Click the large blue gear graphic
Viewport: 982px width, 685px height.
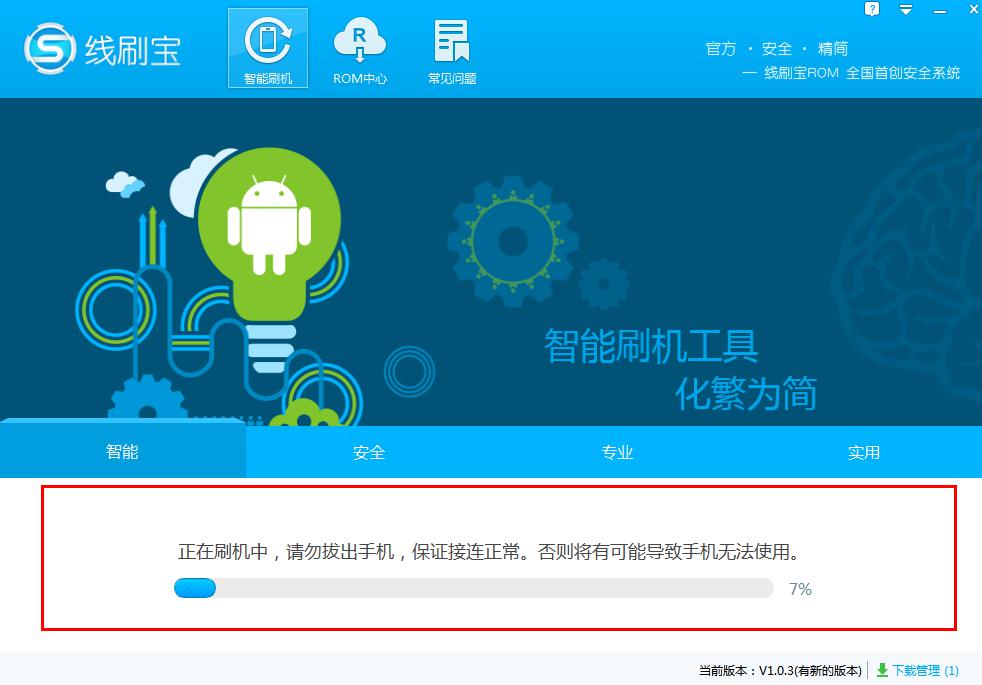point(511,240)
